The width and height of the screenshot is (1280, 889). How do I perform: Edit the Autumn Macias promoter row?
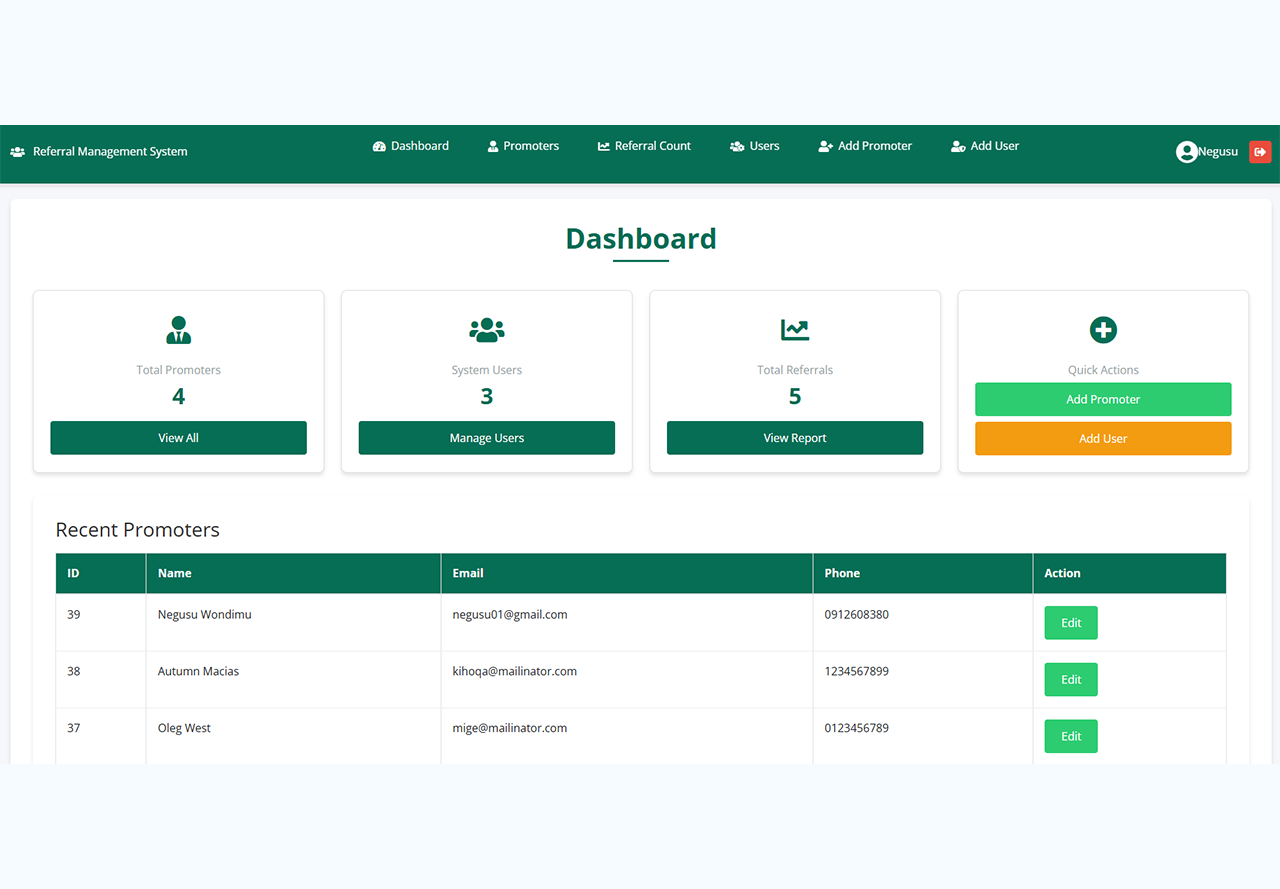tap(1071, 680)
